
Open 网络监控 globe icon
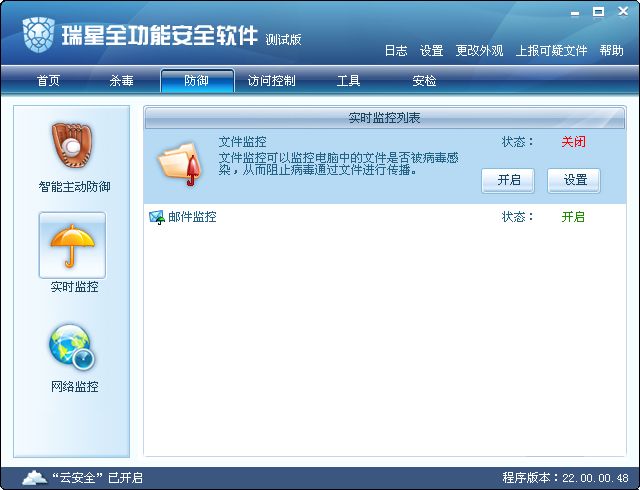pyautogui.click(x=72, y=347)
